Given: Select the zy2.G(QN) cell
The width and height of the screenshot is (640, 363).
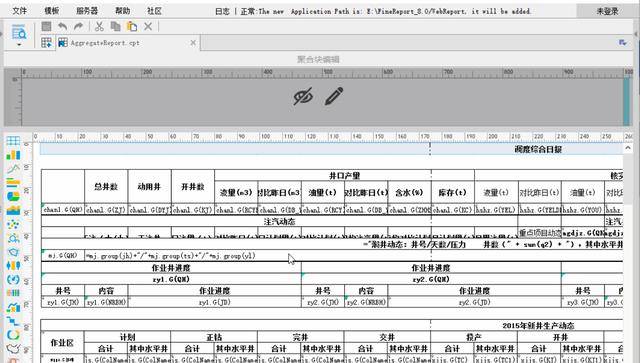Looking at the screenshot, I should click(x=431, y=279).
